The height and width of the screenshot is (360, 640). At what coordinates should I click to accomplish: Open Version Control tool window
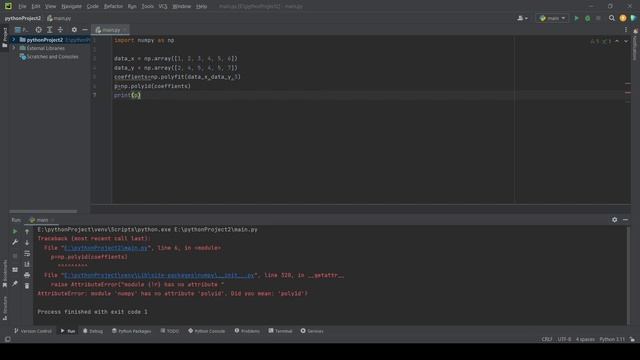pyautogui.click(x=33, y=331)
